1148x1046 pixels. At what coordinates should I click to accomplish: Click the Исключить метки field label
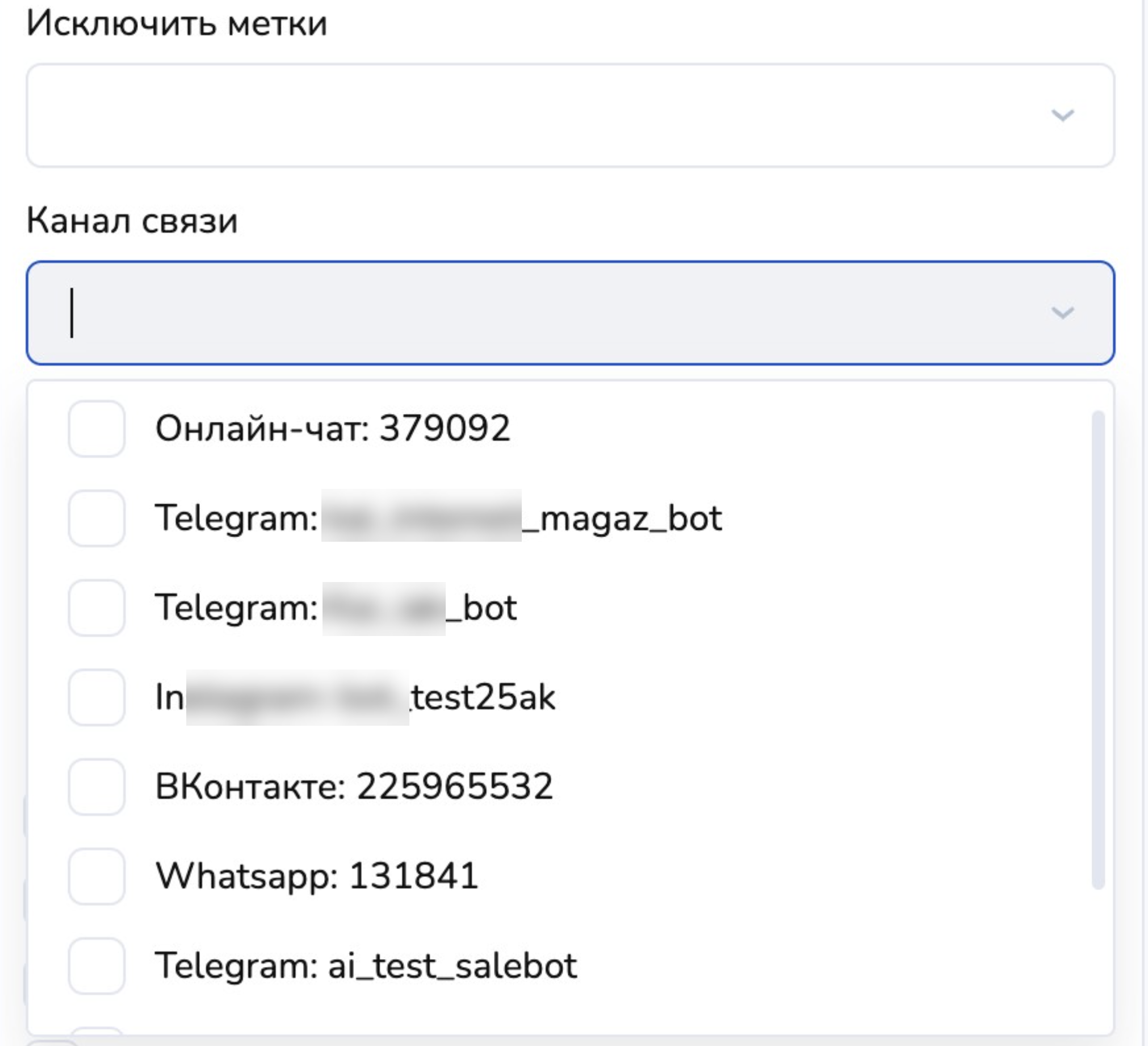177,24
